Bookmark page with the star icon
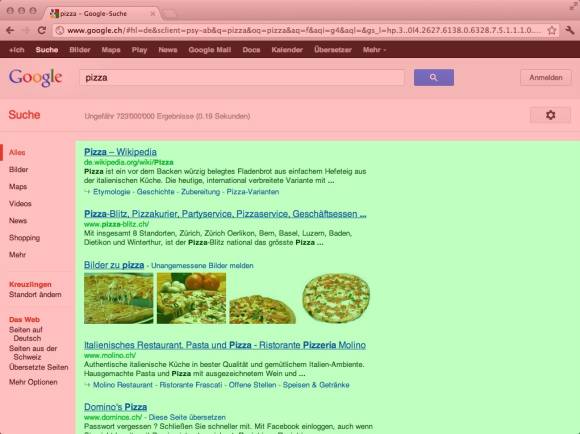 552,30
